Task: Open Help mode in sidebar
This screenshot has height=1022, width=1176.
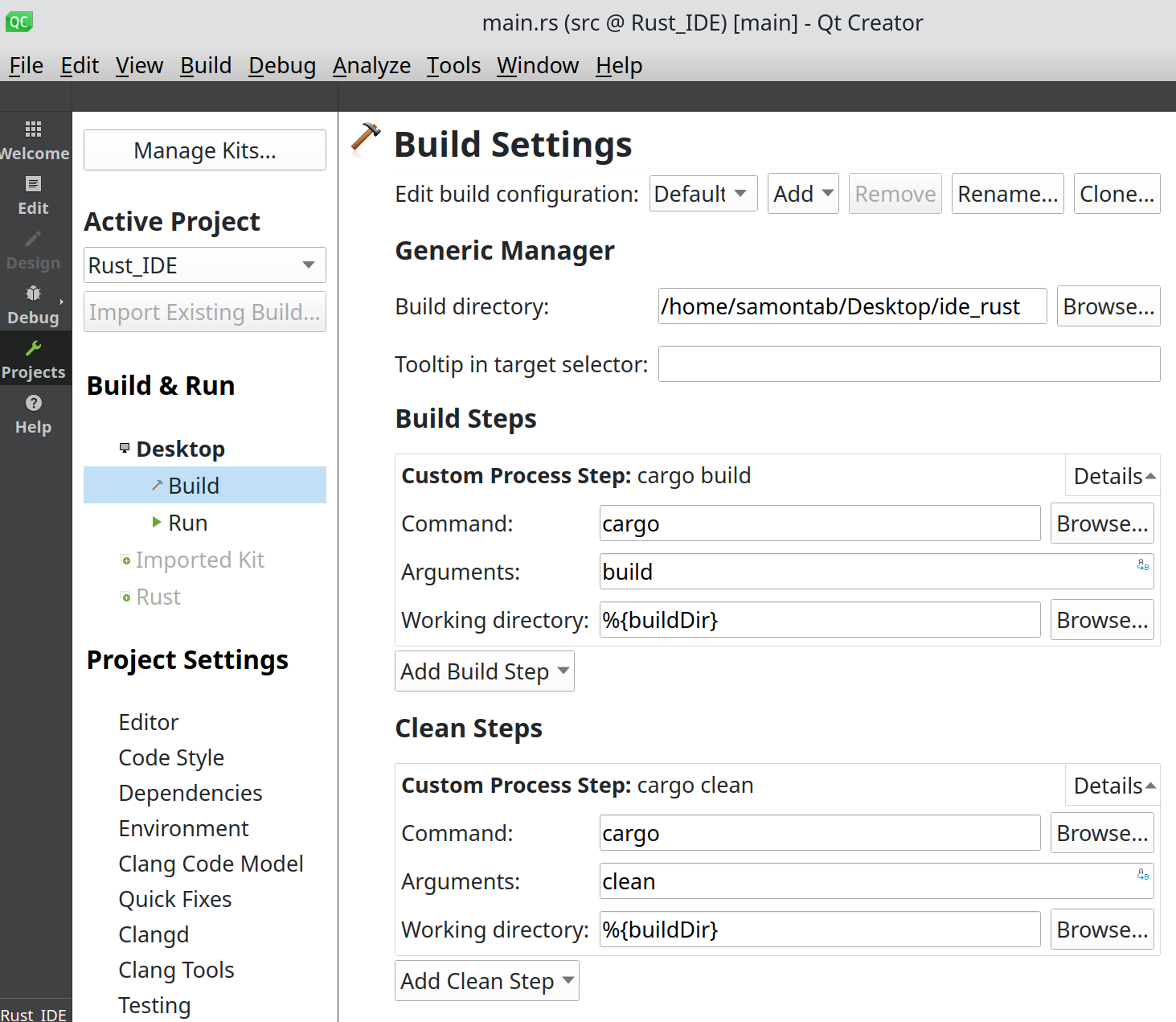Action: coord(34,413)
